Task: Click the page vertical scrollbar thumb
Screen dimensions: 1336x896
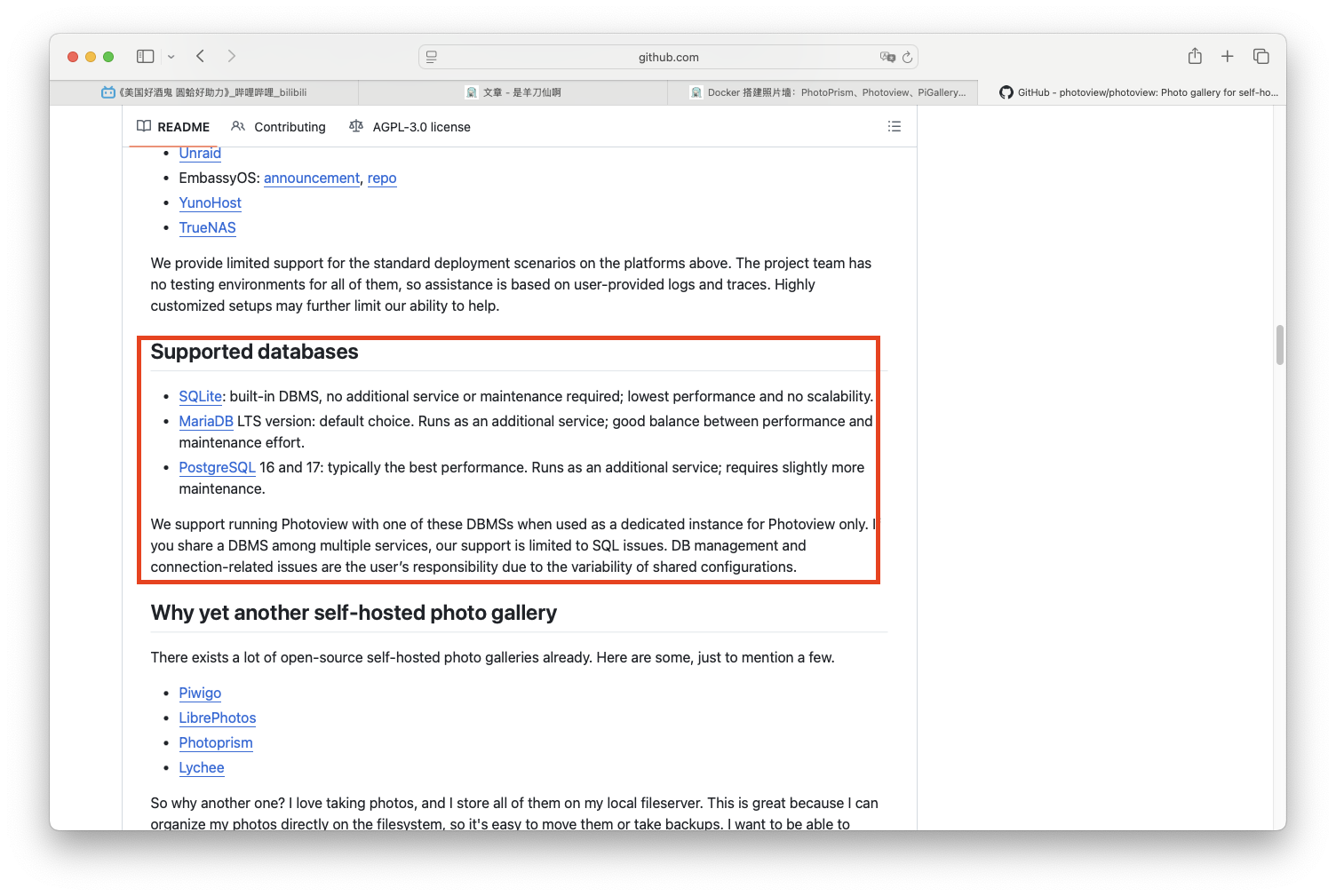Action: coord(1280,345)
